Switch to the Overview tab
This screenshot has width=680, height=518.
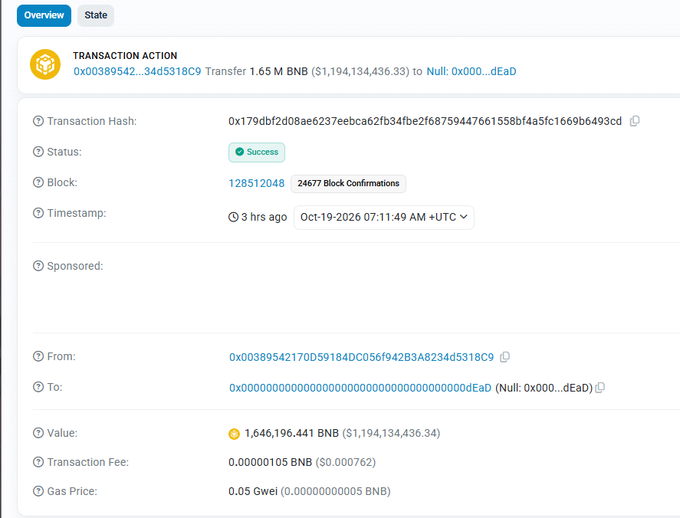click(x=44, y=16)
